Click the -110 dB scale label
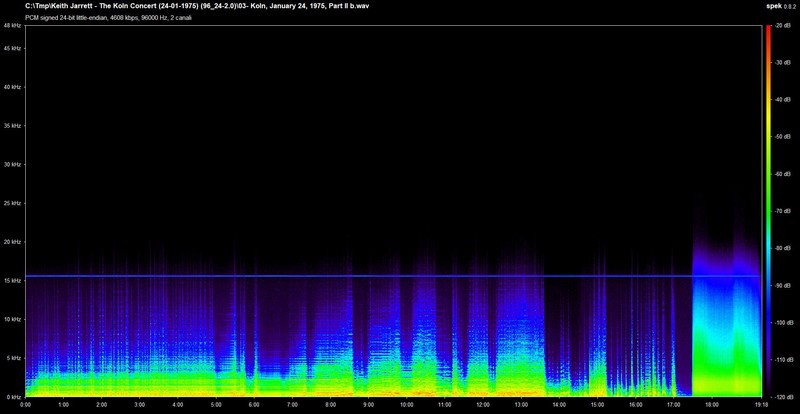The width and height of the screenshot is (800, 414). 783,359
